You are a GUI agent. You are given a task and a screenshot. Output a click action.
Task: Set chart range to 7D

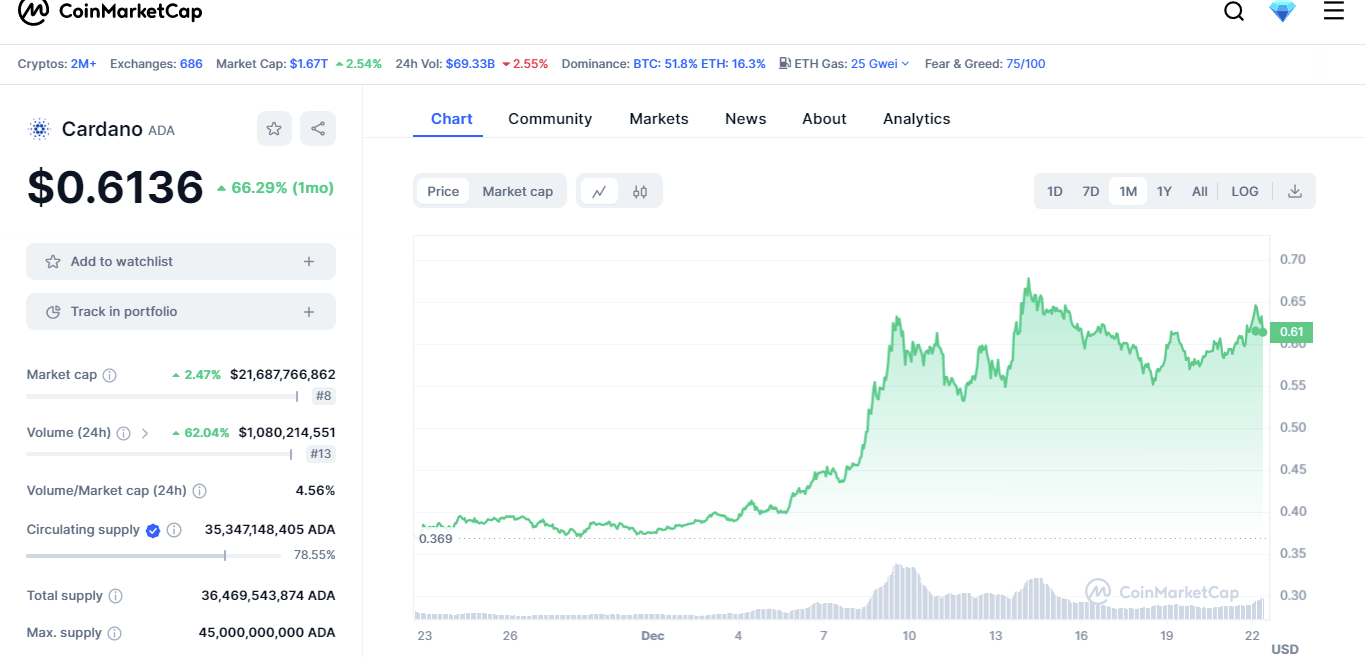click(1091, 191)
